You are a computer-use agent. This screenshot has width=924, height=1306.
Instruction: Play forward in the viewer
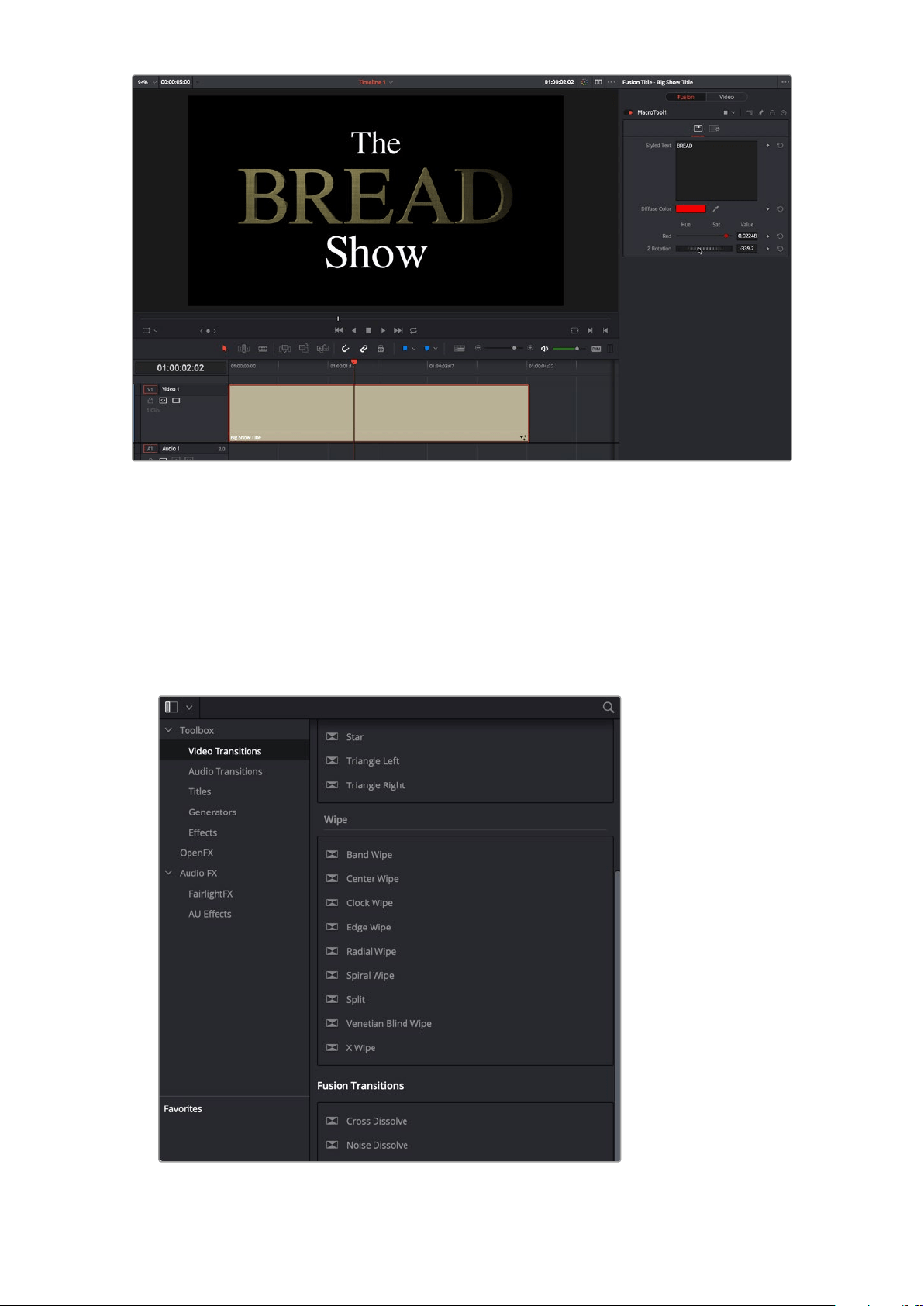click(383, 330)
